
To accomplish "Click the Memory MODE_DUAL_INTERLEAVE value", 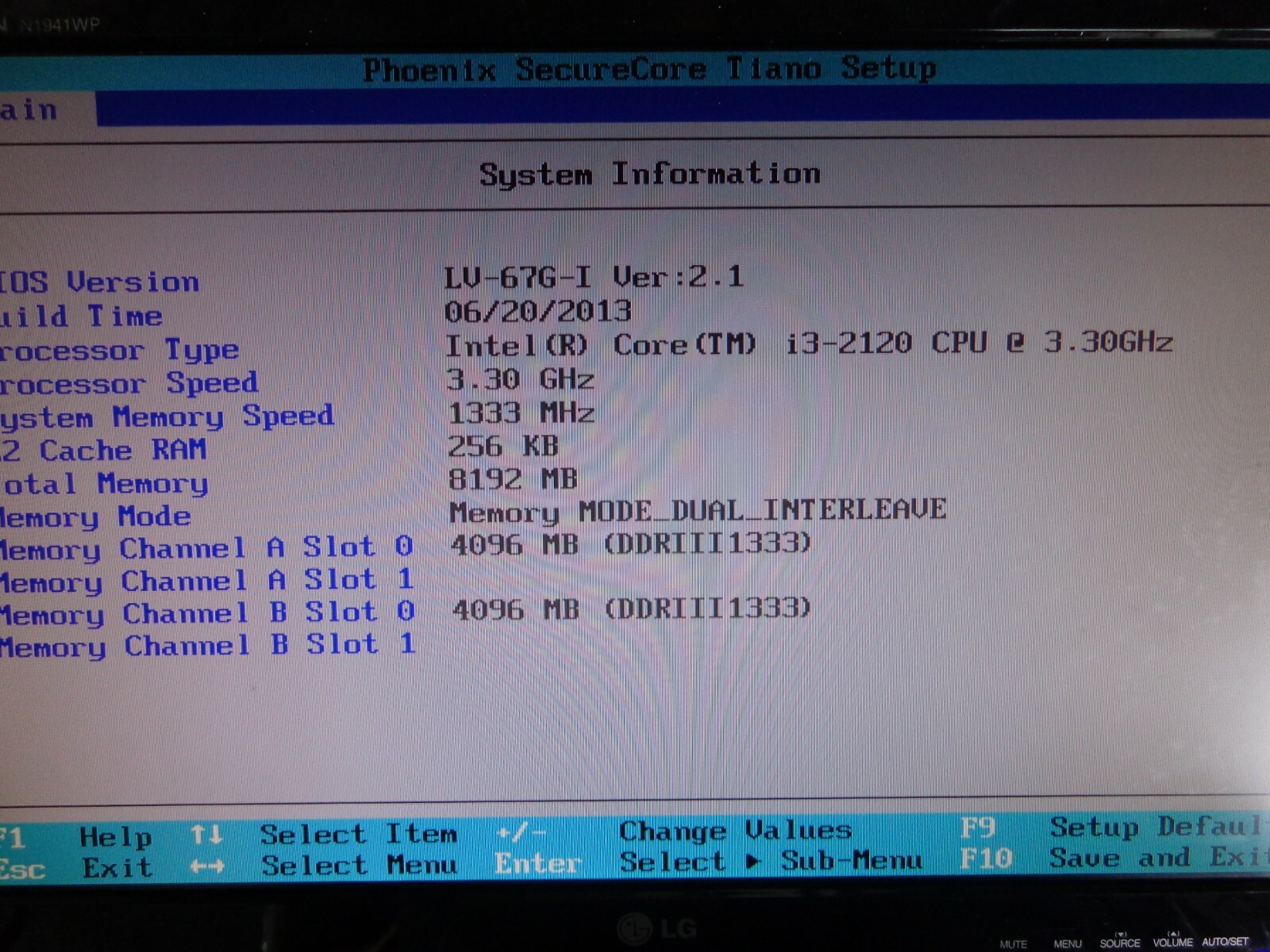I will [x=698, y=510].
